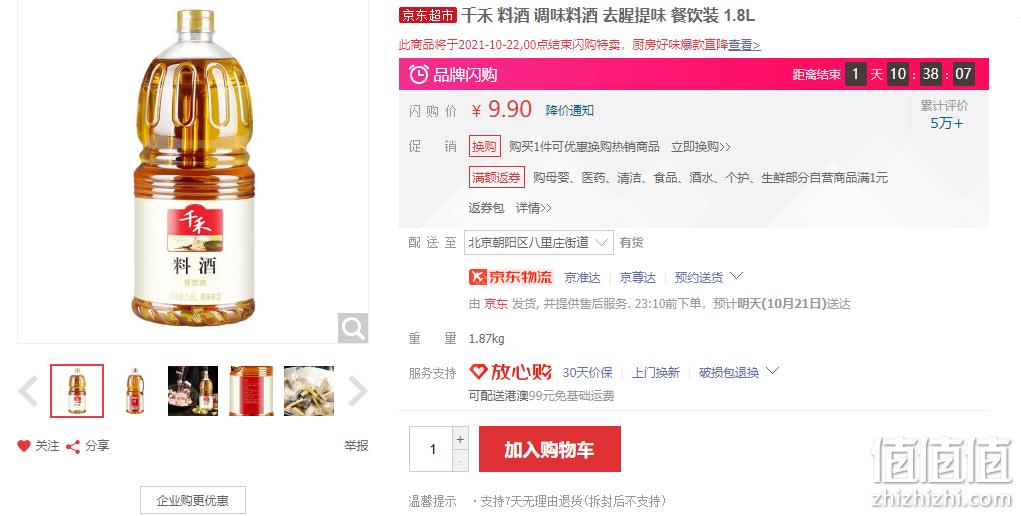
Task: Expand service options after 破损包退换
Action: click(772, 371)
